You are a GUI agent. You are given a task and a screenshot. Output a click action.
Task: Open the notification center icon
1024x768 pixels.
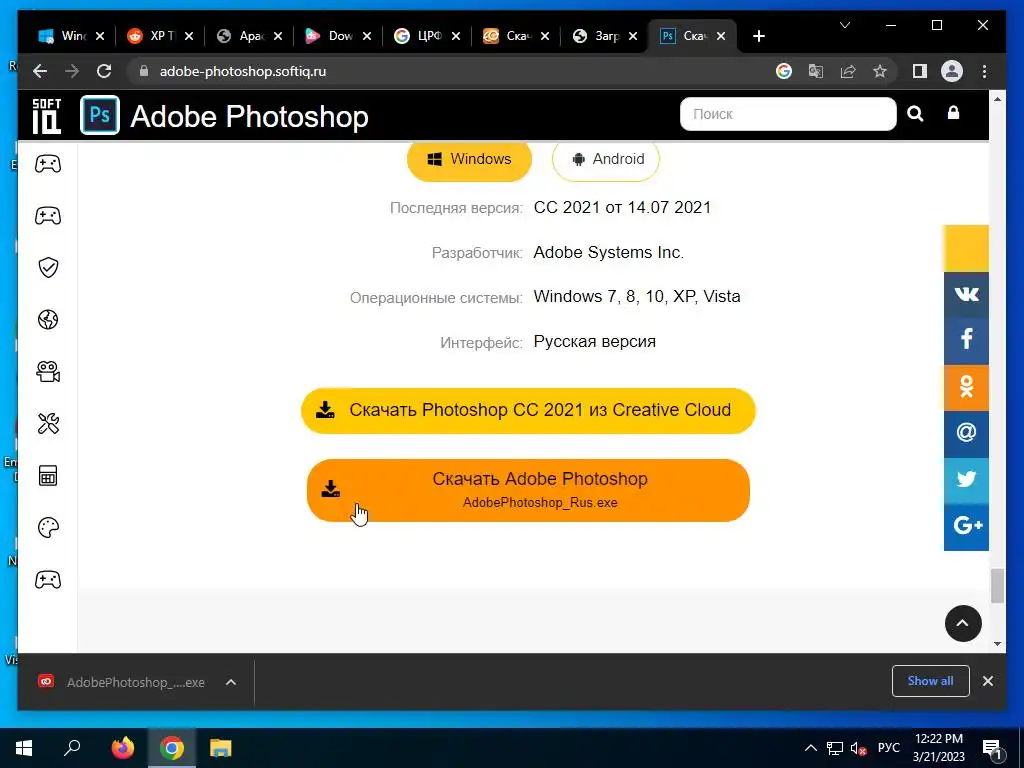point(992,749)
